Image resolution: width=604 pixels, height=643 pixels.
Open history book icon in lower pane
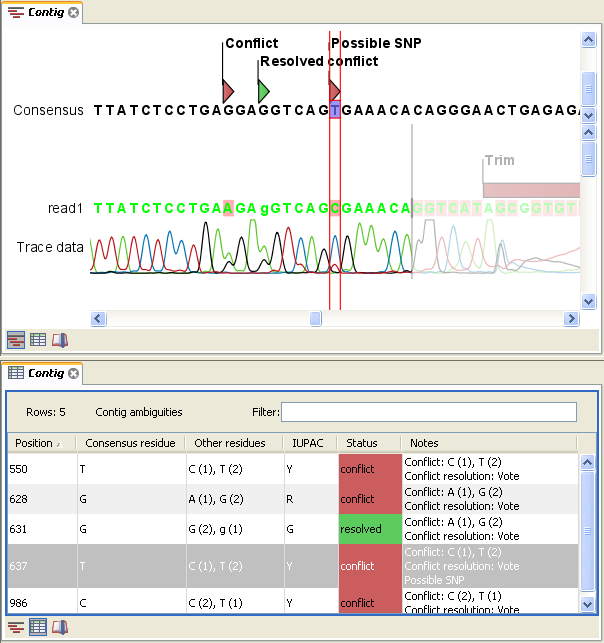[60, 627]
